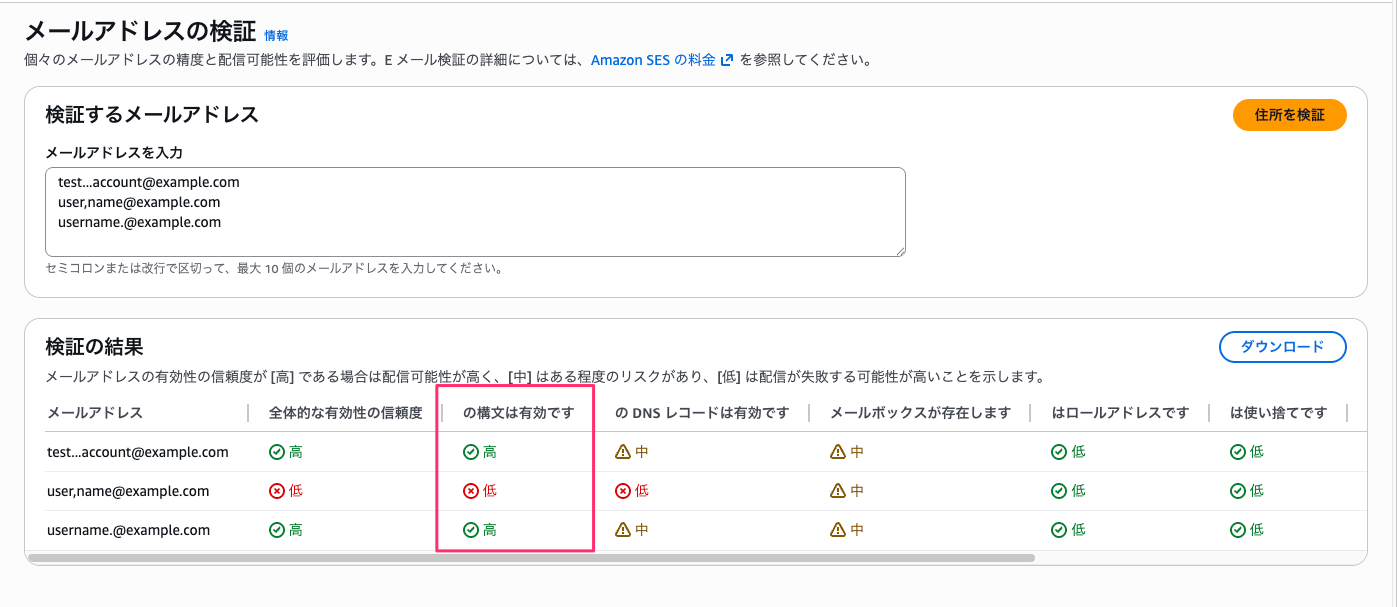Image resolution: width=1397 pixels, height=607 pixels.
Task: Click the メールアドレス column header
Action: coord(95,413)
